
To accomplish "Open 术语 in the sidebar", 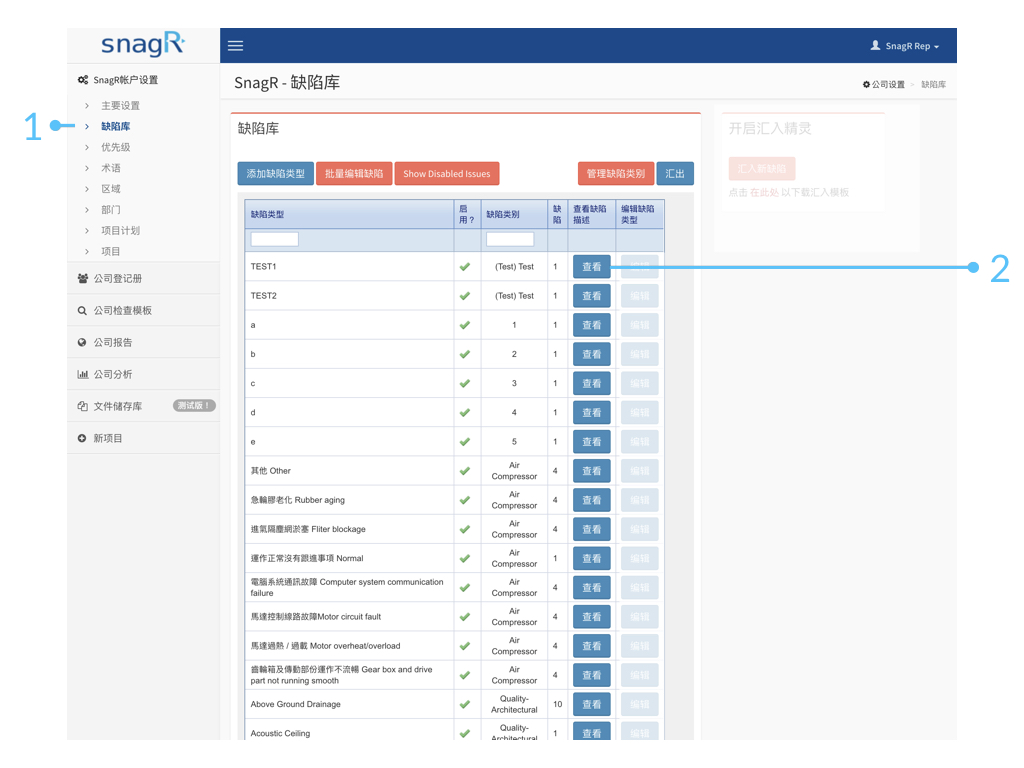I will tap(110, 168).
